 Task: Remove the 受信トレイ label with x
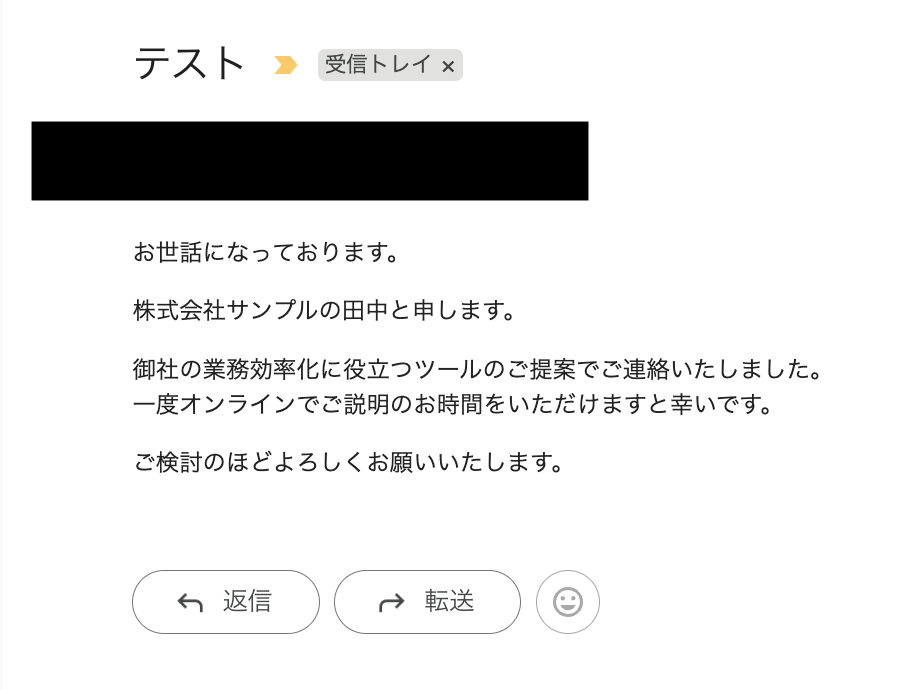click(448, 66)
